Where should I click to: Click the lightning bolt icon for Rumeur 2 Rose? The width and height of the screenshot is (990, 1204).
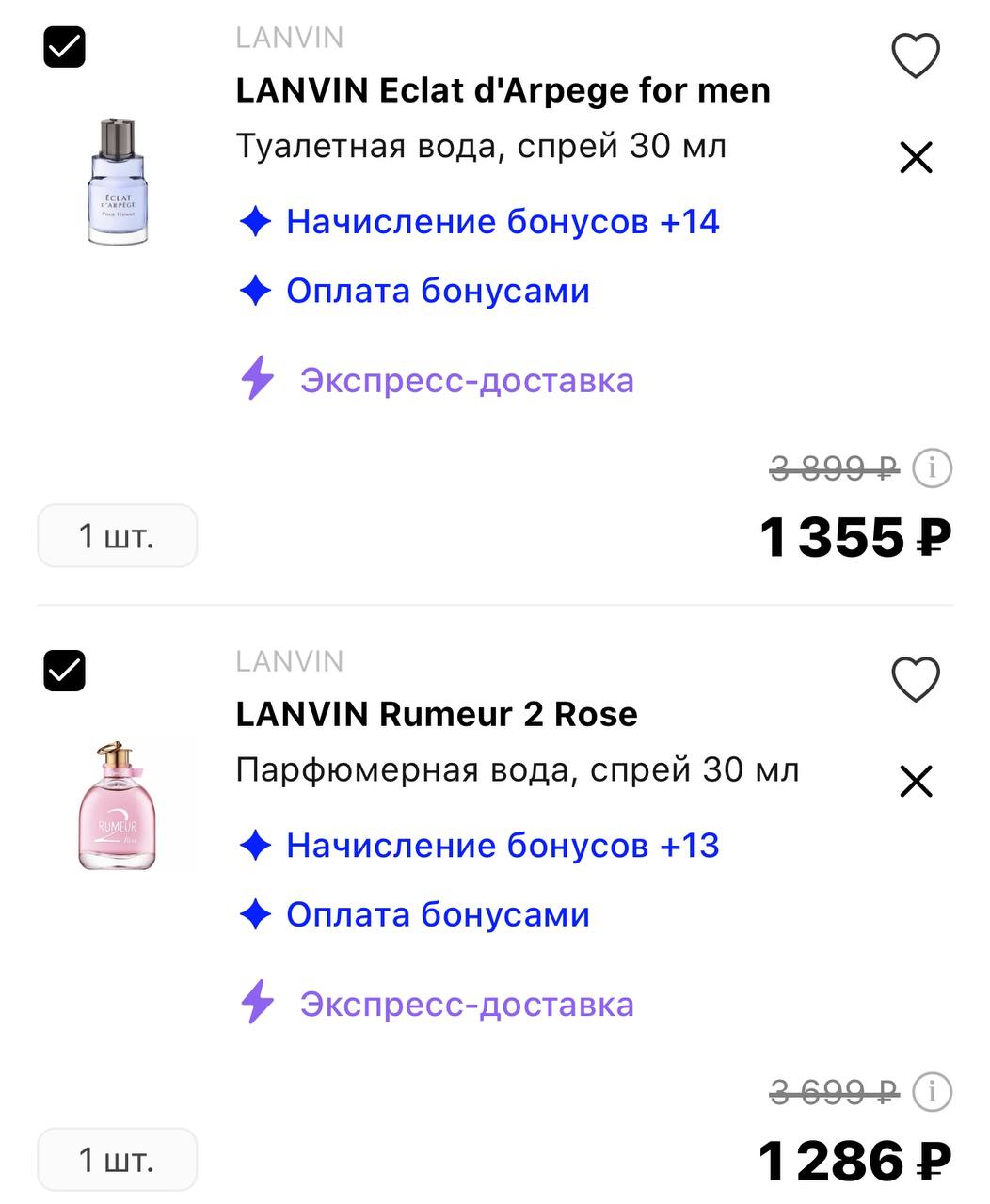[x=257, y=1003]
